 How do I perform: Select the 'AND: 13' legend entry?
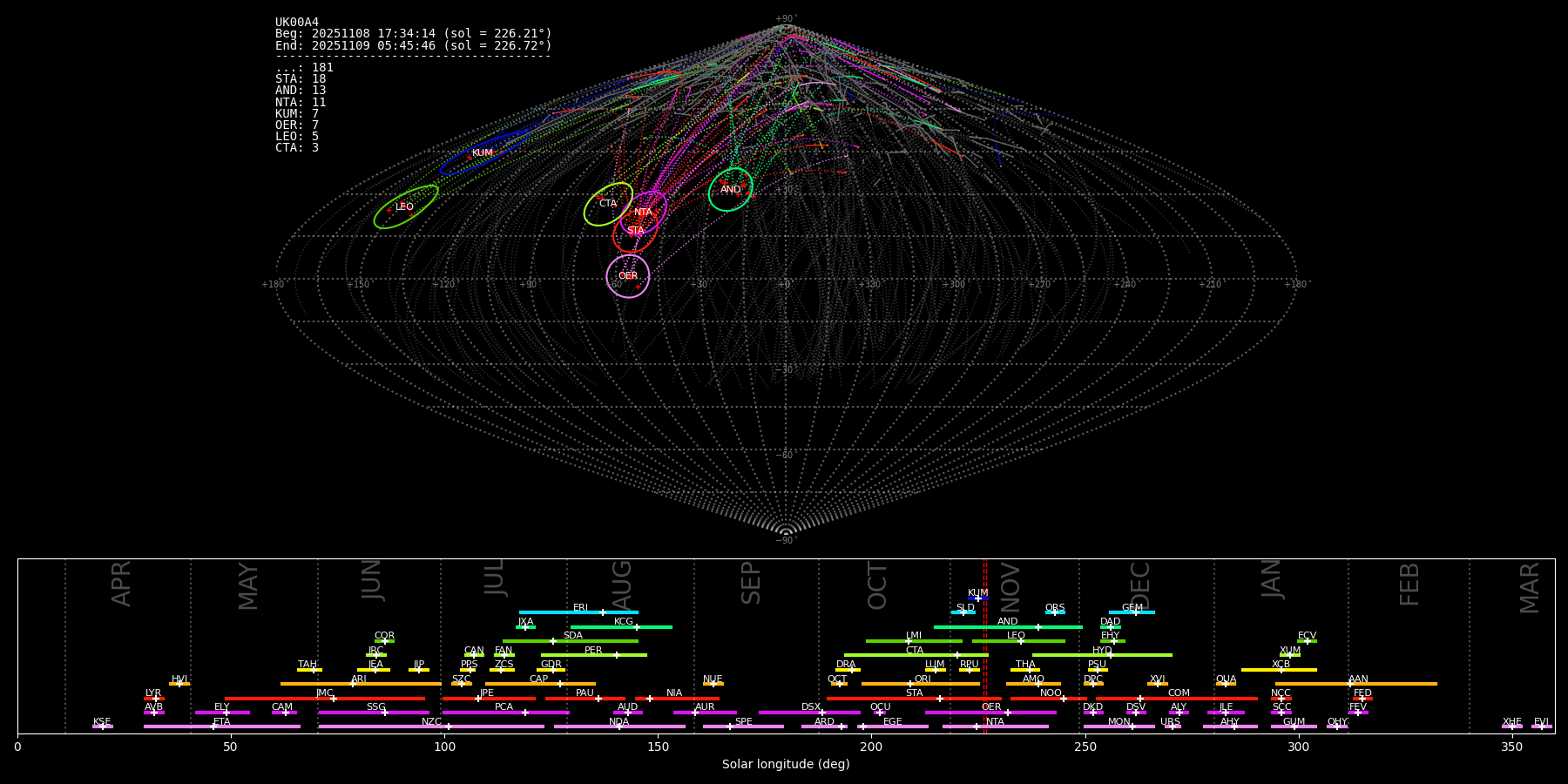click(x=301, y=91)
